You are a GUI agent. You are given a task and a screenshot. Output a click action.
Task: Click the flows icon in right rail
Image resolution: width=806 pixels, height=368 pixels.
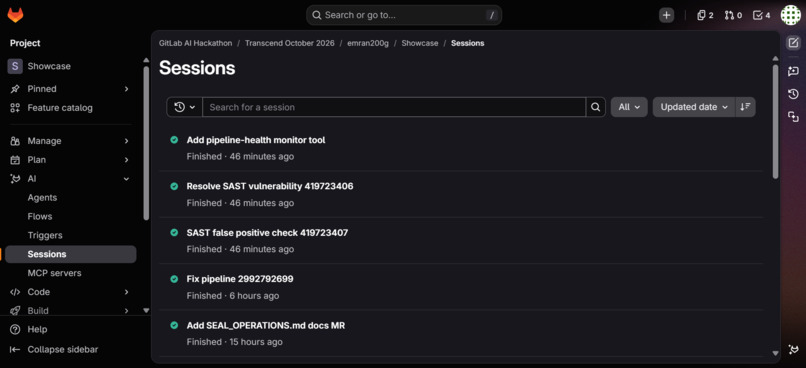[x=793, y=117]
